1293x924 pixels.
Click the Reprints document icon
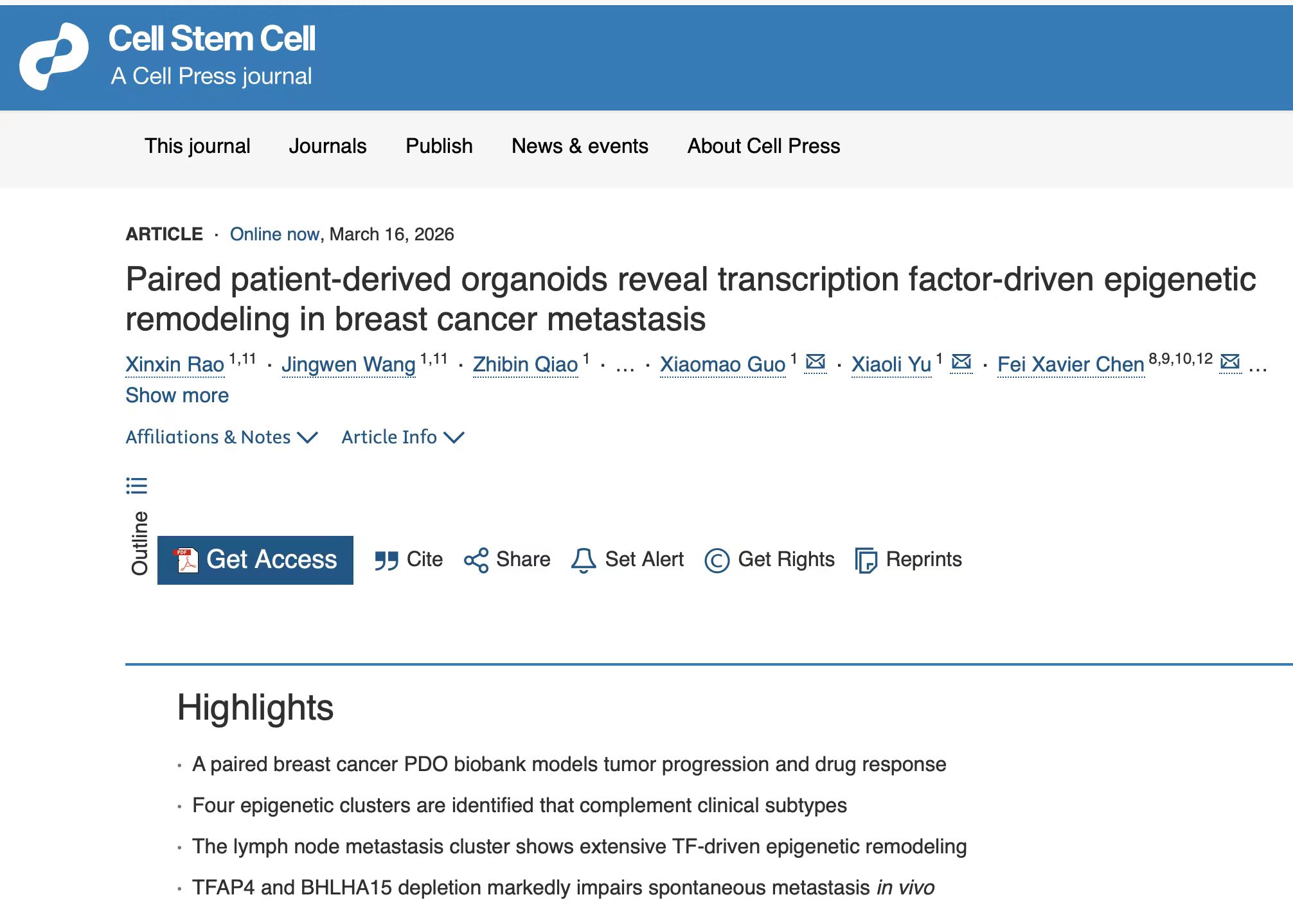(866, 560)
